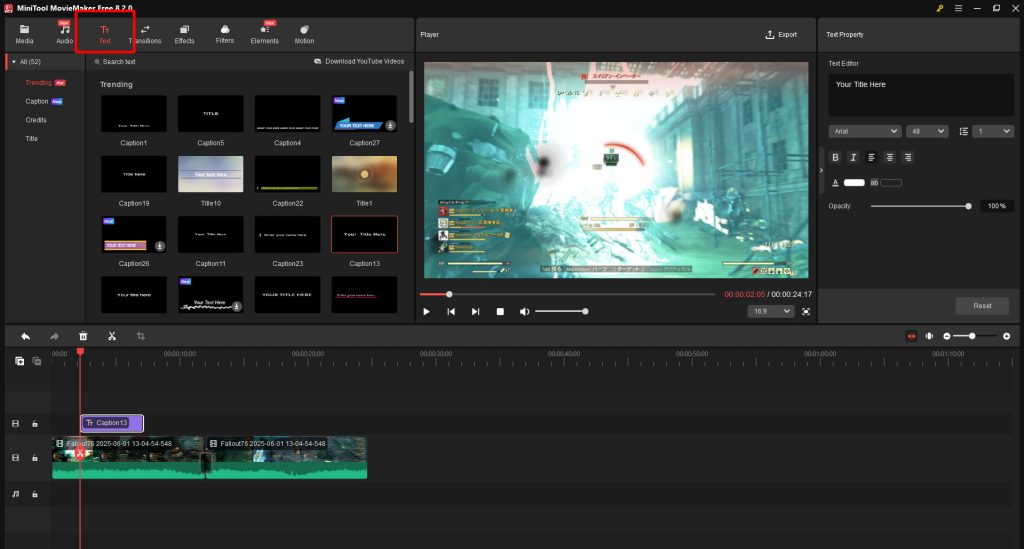Select the Caption23 text template
This screenshot has width=1024, height=549.
point(287,234)
